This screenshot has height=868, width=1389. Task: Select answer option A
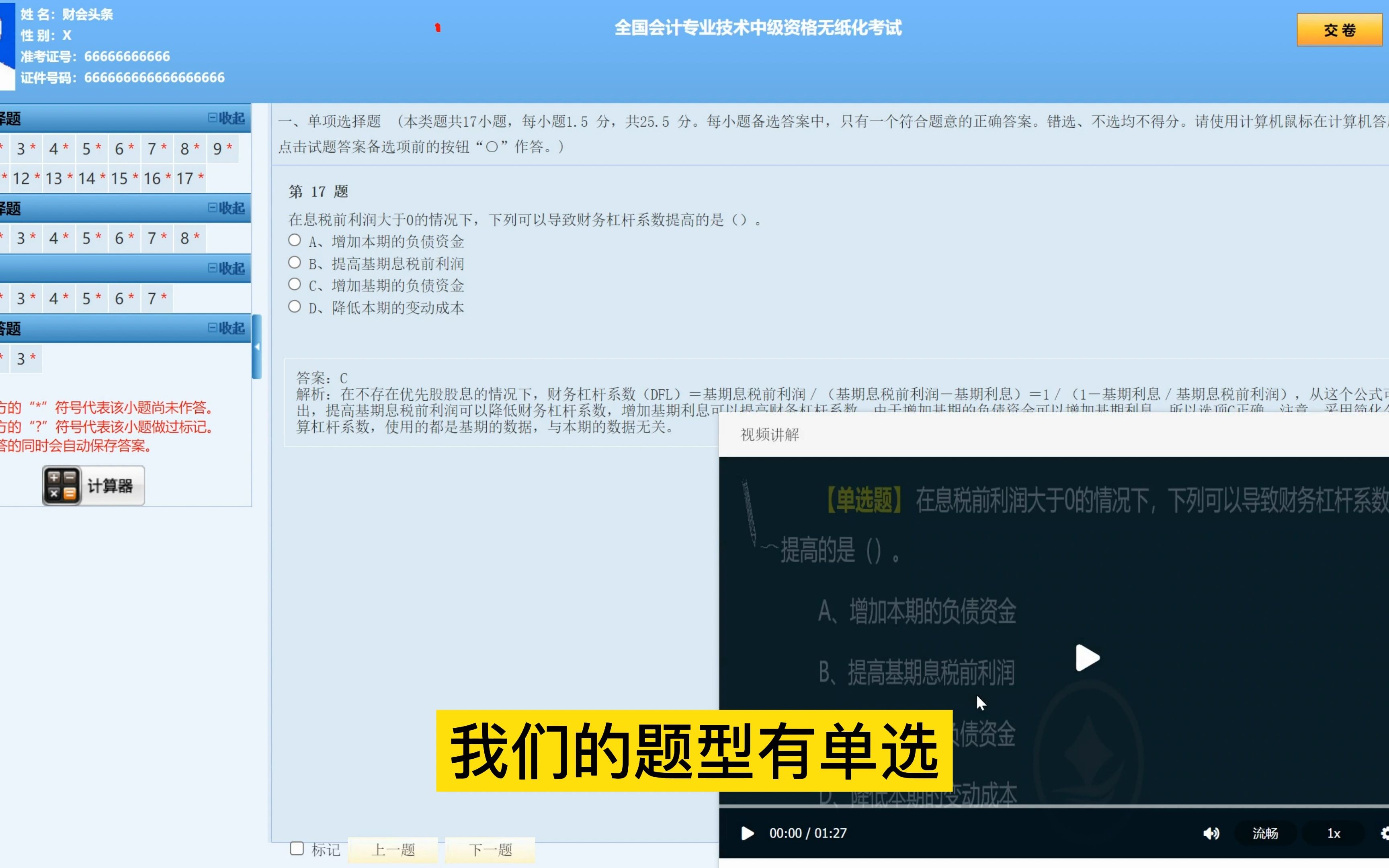pos(295,240)
